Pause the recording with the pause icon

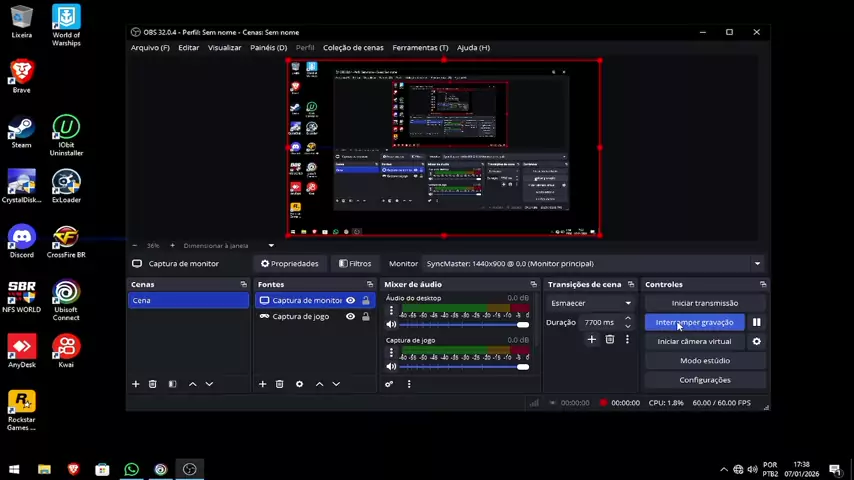pyautogui.click(x=756, y=322)
